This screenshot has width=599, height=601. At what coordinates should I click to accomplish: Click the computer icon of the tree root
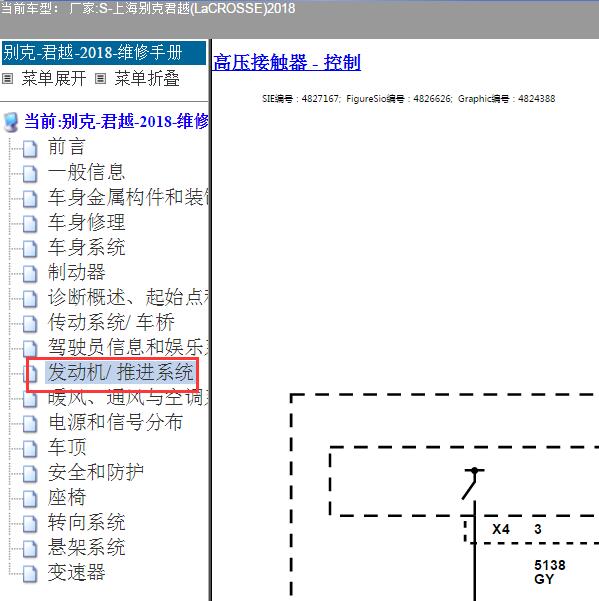point(11,122)
